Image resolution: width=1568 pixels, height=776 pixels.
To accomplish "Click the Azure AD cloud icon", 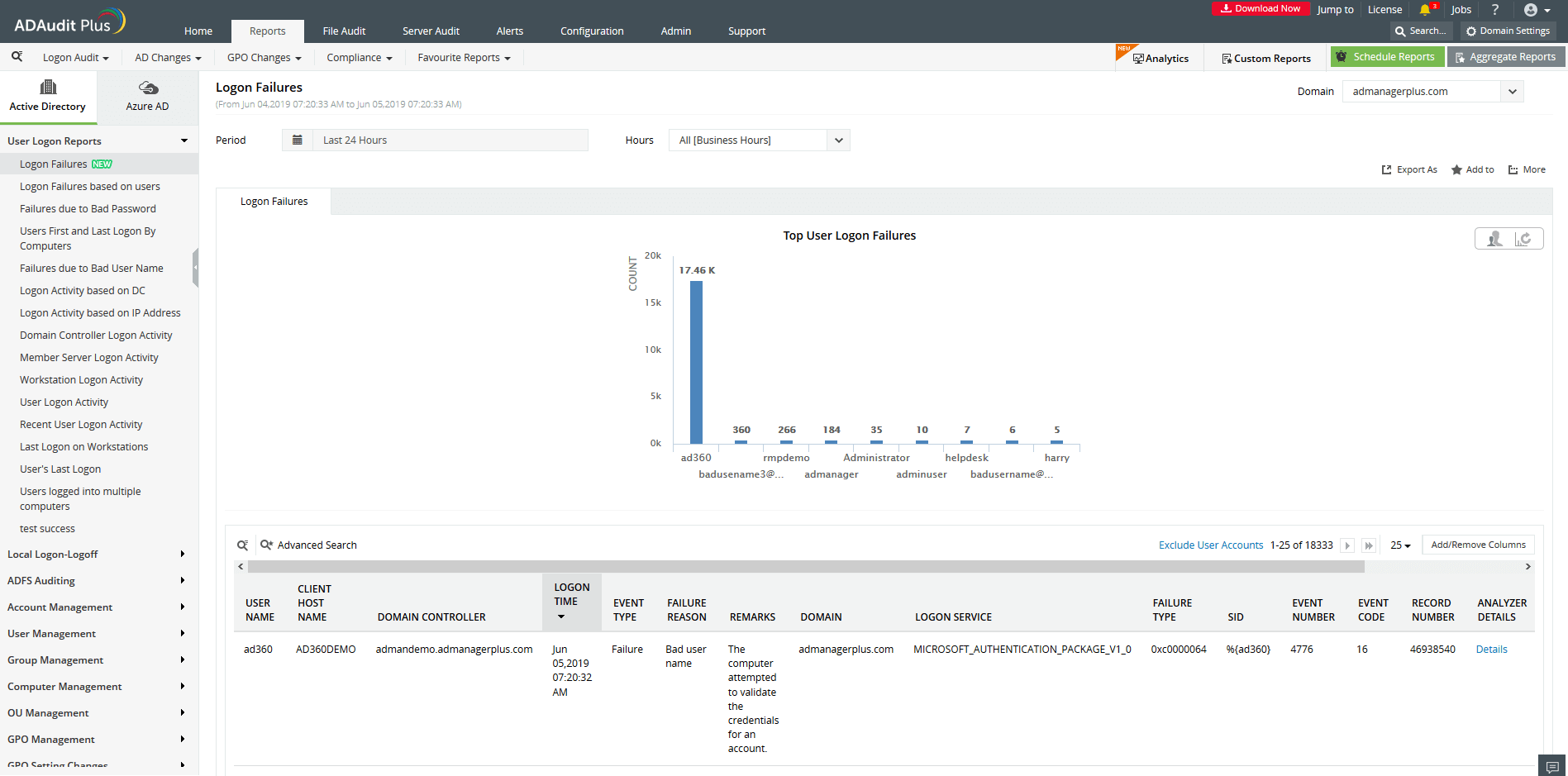I will [148, 88].
